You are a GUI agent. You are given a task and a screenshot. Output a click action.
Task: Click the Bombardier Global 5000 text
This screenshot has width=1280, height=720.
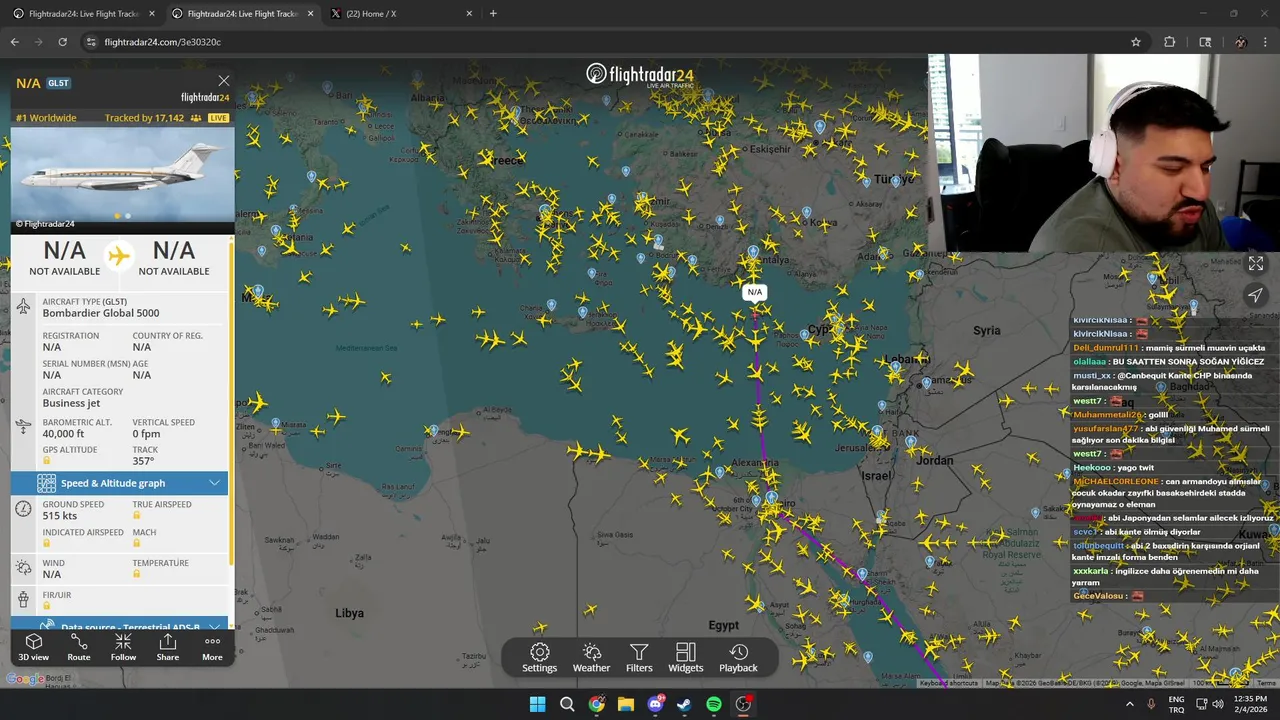[x=101, y=313]
